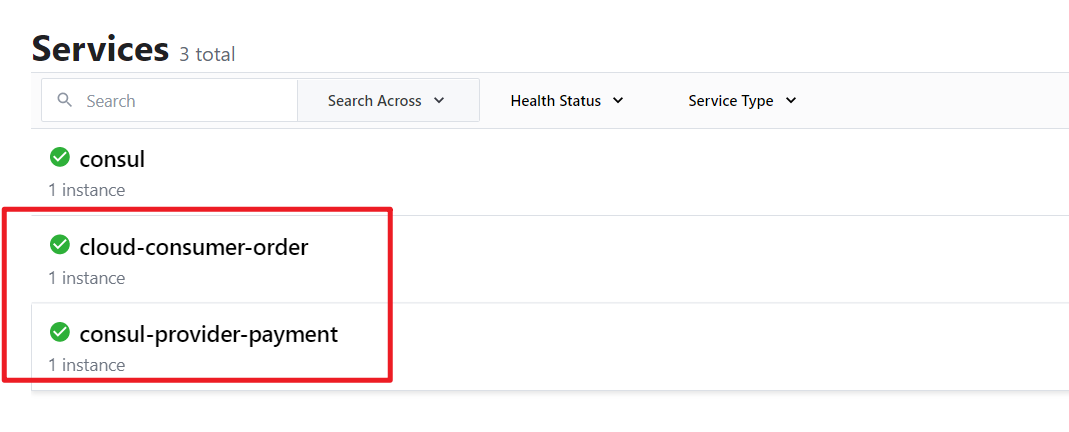Click the empty area of the consul row
1069x432 pixels.
tap(650, 172)
